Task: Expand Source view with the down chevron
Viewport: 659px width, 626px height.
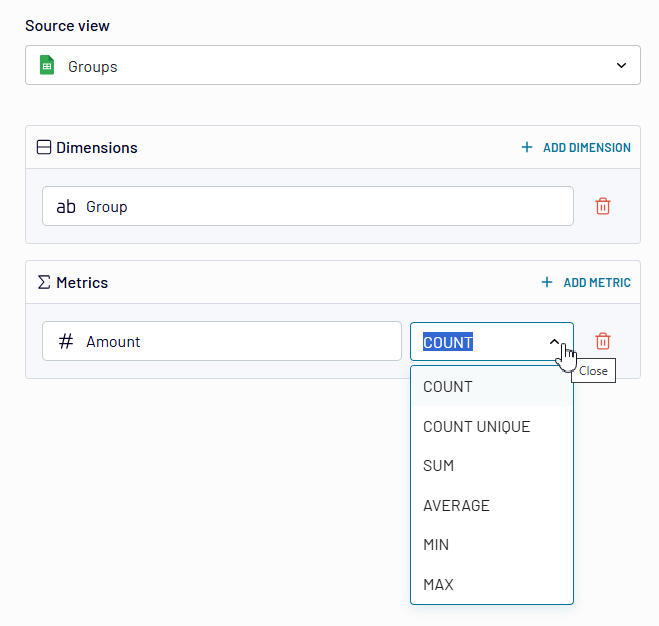Action: tap(621, 66)
